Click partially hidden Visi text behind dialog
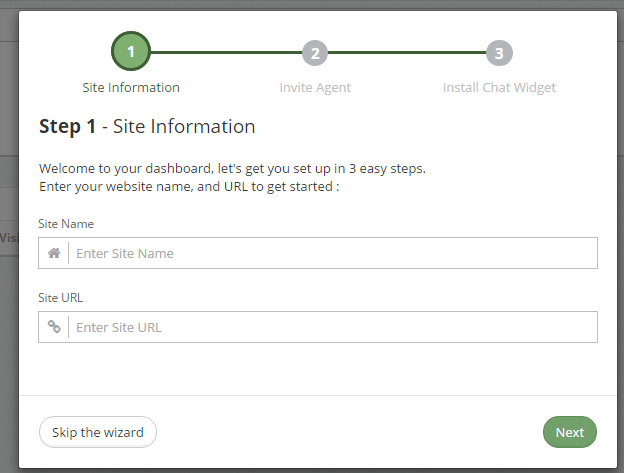Screen dimensions: 624x473 point(9,238)
